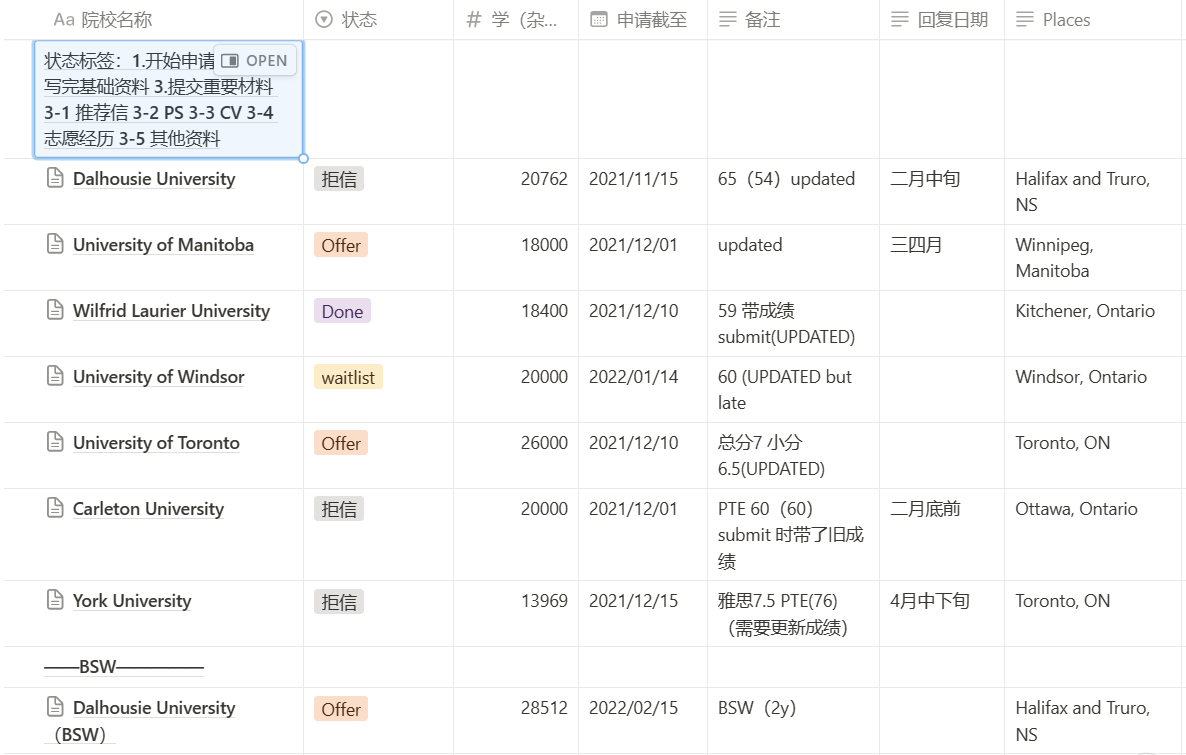Click the note '60 (UPDATED but late'
The width and height of the screenshot is (1186, 755).
(784, 390)
